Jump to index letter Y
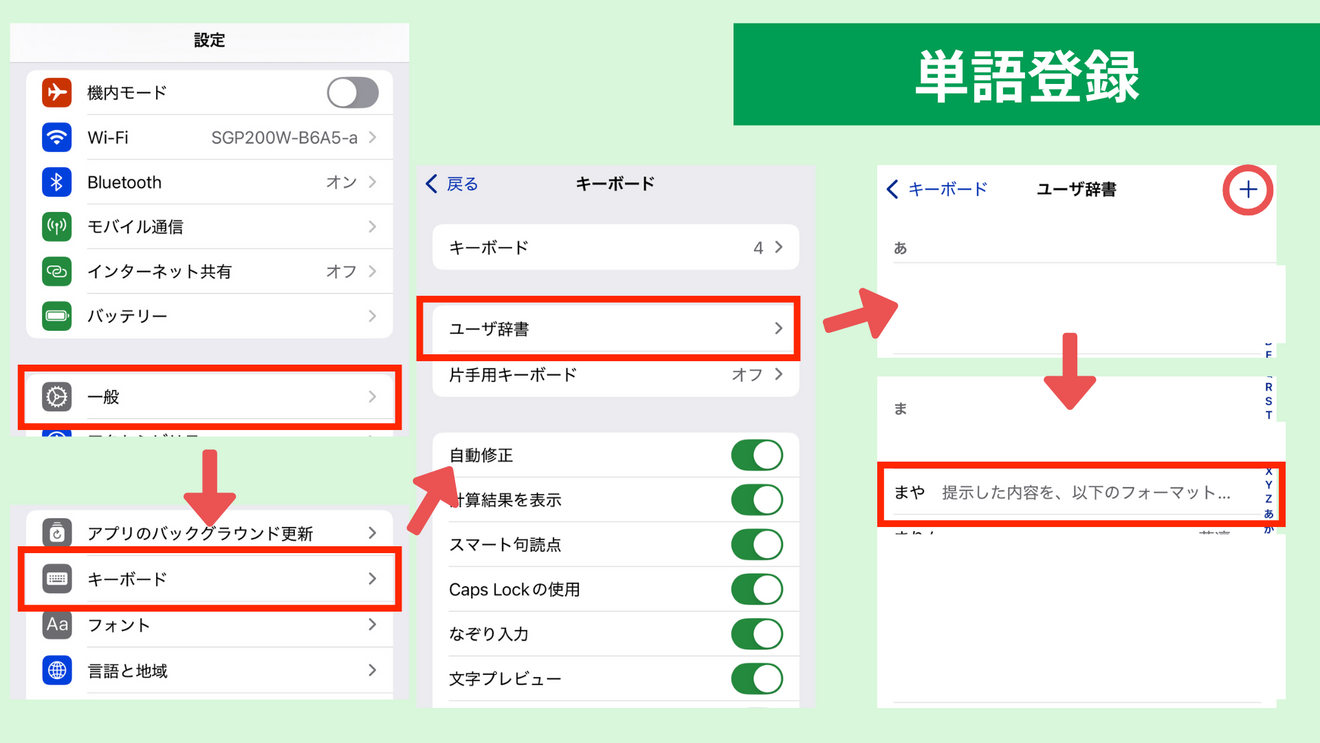This screenshot has height=743, width=1320. [1269, 485]
